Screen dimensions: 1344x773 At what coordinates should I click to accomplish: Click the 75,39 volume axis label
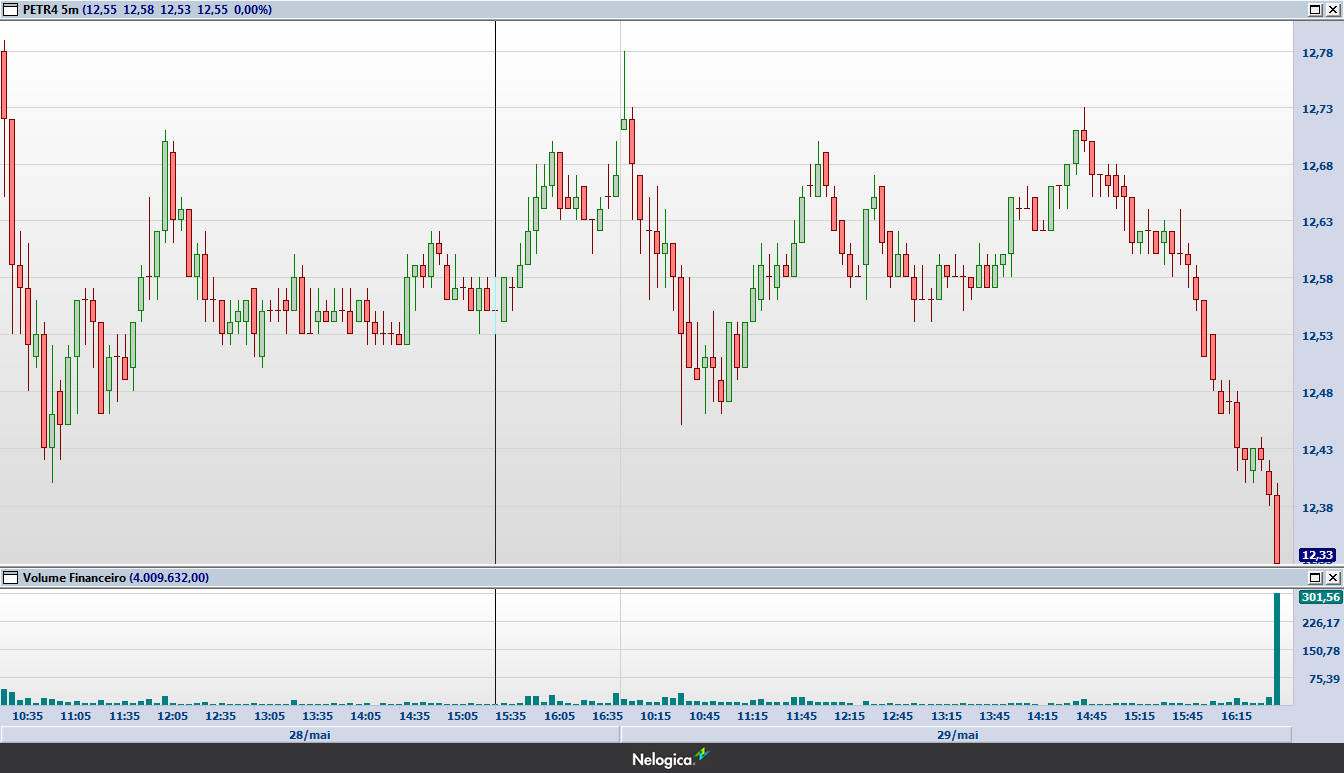[x=1322, y=679]
